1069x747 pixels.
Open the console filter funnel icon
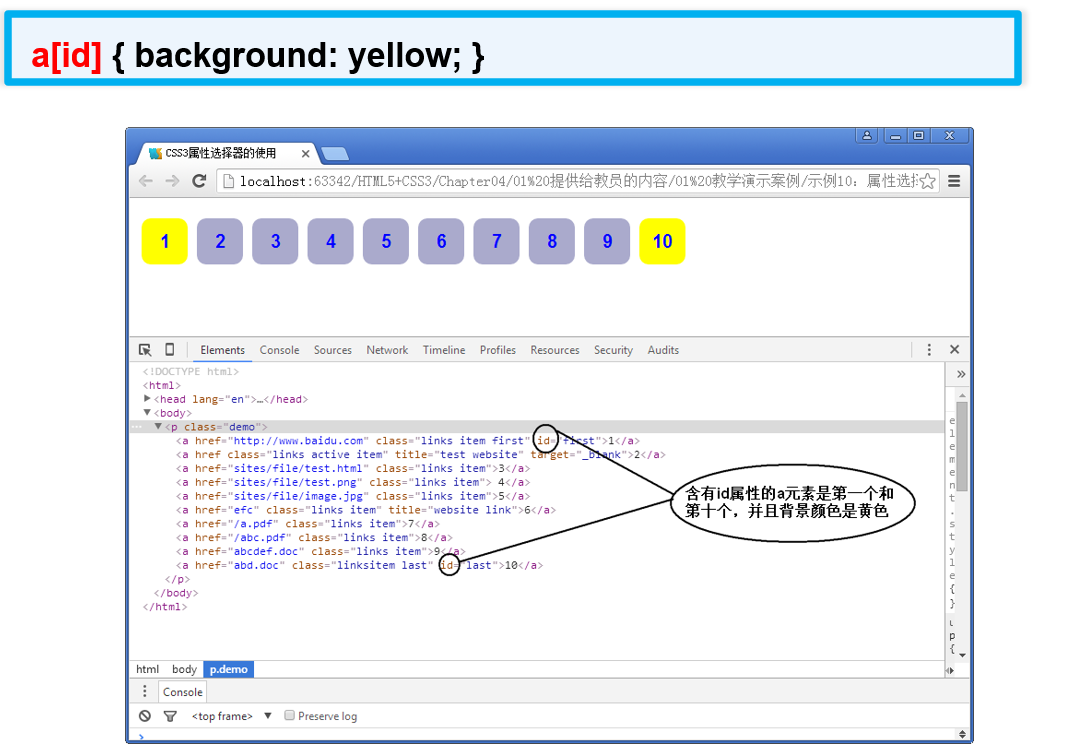click(x=170, y=716)
